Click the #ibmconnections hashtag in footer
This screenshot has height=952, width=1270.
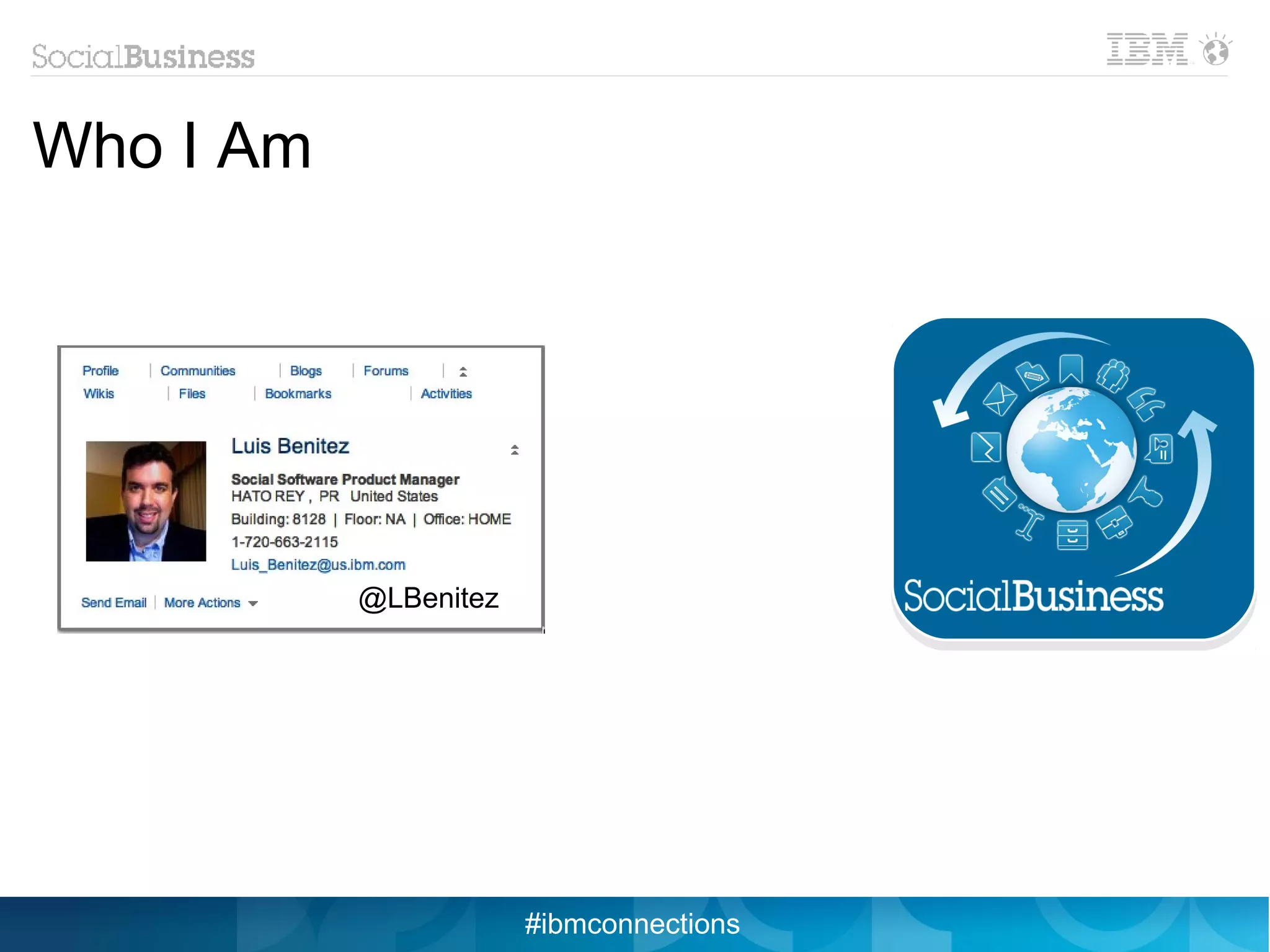pyautogui.click(x=631, y=924)
